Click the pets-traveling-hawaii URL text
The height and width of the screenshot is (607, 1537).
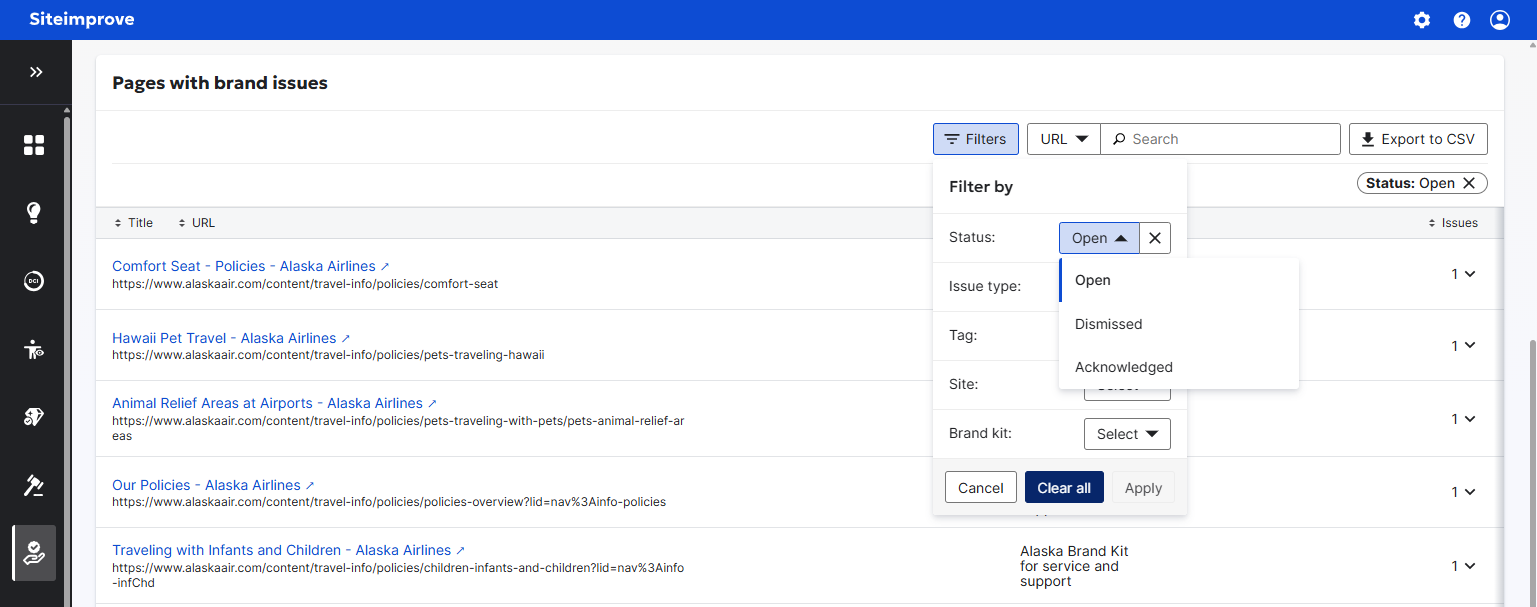click(328, 355)
